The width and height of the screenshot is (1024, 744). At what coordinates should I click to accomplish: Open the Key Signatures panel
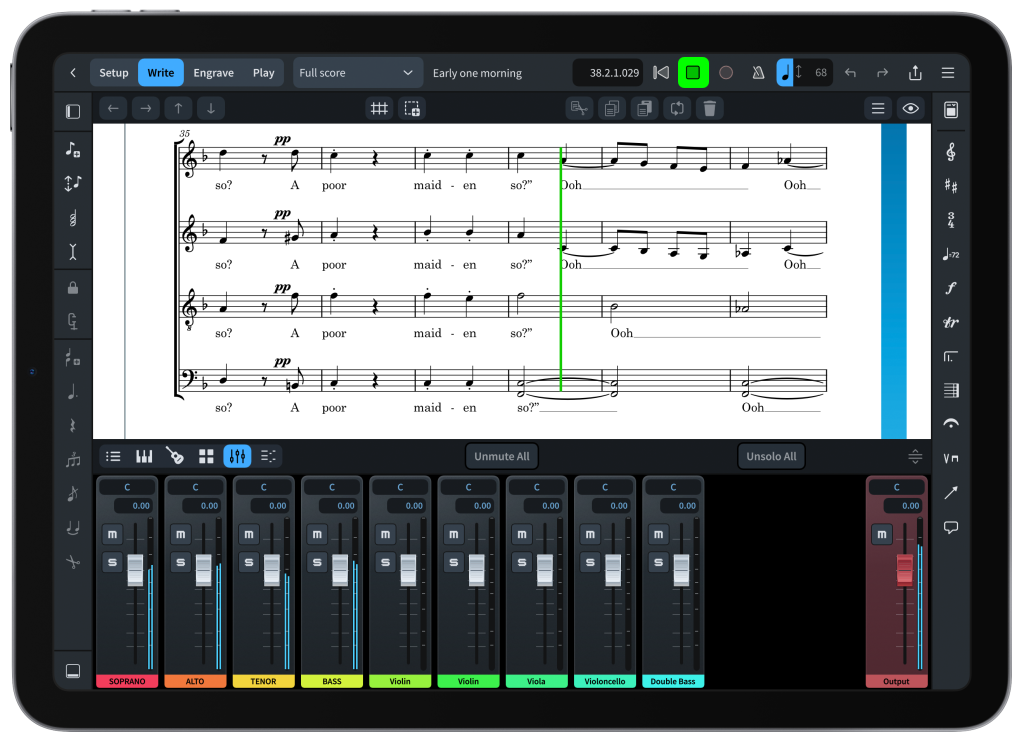(950, 186)
